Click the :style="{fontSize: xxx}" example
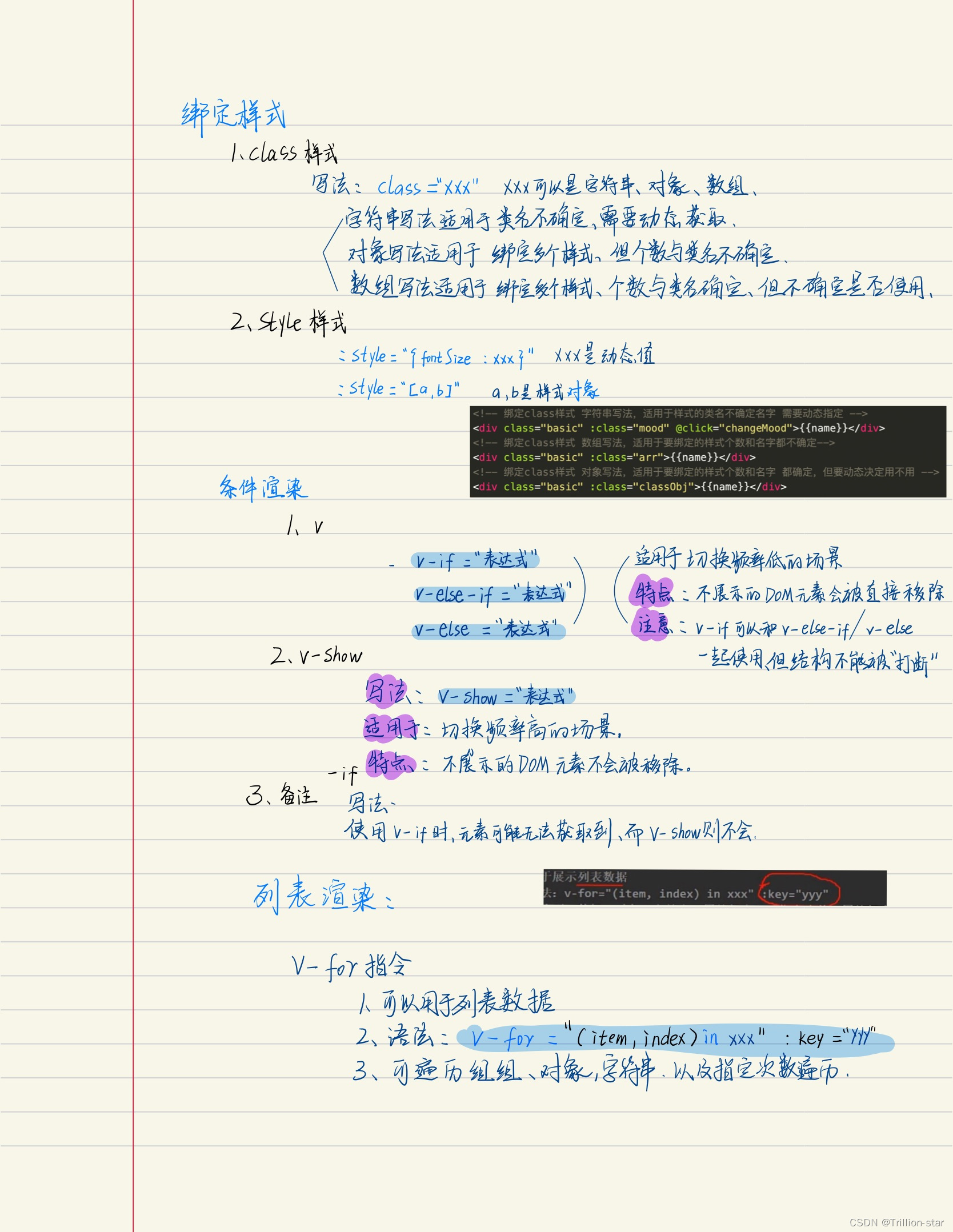953x1232 pixels. coord(436,357)
